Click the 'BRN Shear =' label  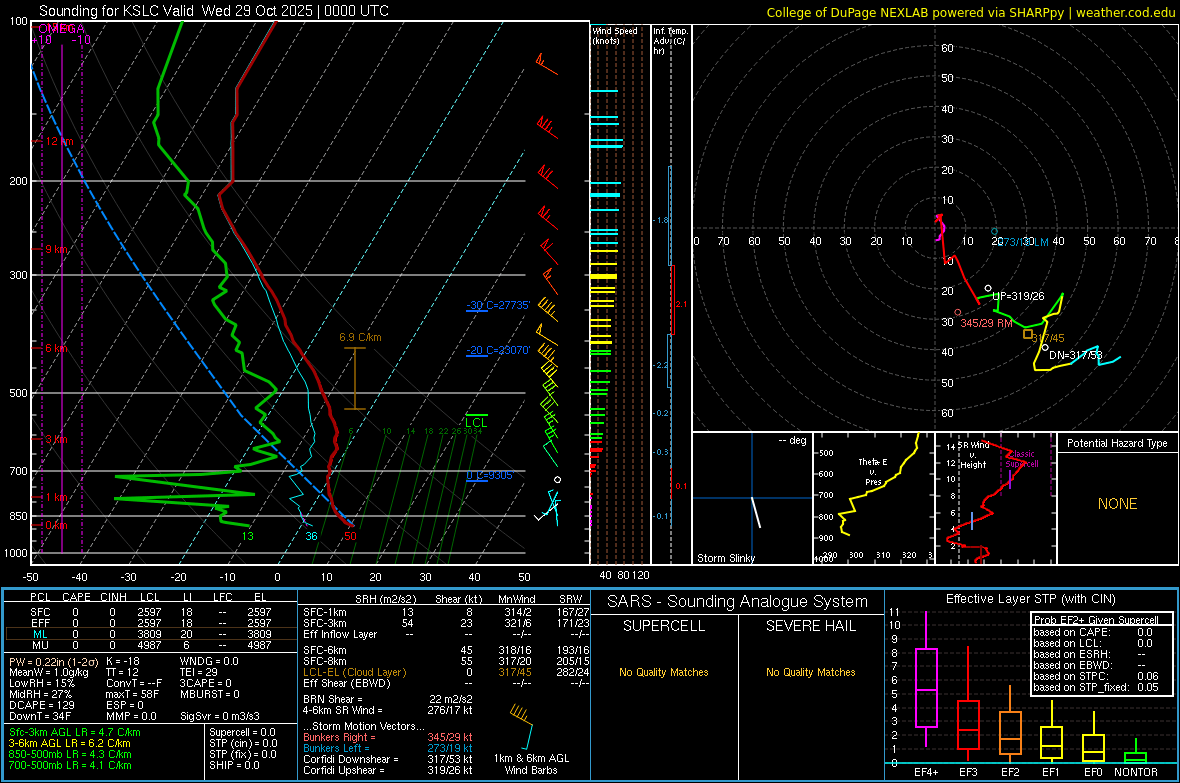tap(333, 699)
